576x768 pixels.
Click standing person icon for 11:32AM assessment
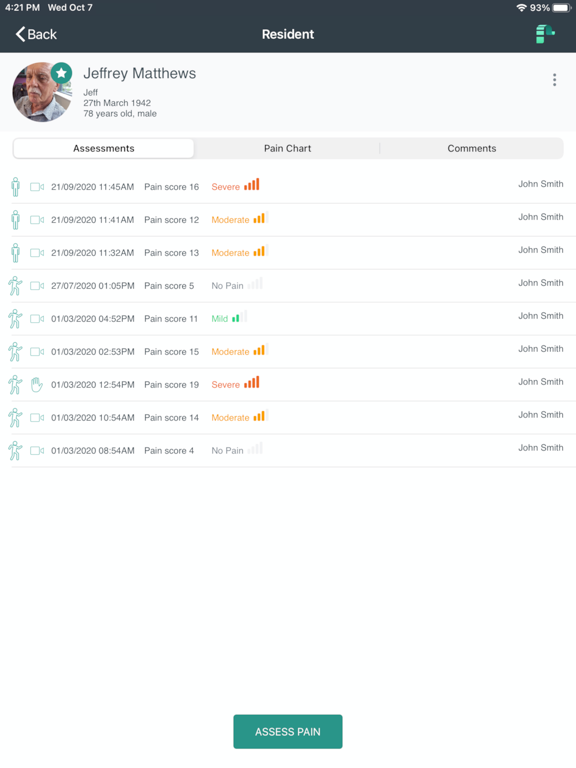tap(16, 252)
